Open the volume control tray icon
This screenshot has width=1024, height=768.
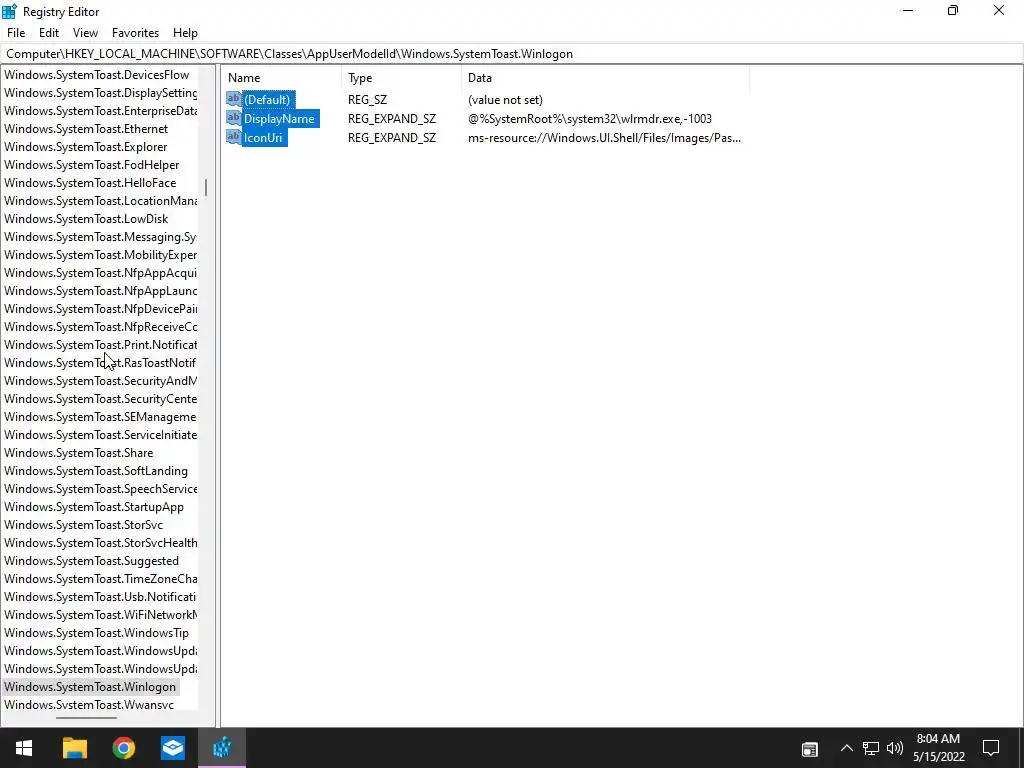pyautogui.click(x=895, y=748)
